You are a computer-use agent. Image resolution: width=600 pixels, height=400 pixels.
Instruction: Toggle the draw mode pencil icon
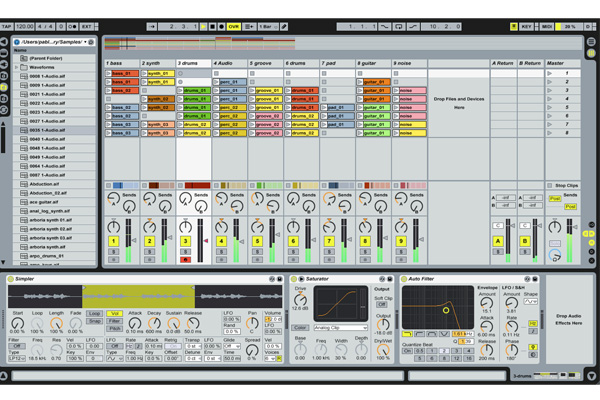pyautogui.click(x=284, y=26)
